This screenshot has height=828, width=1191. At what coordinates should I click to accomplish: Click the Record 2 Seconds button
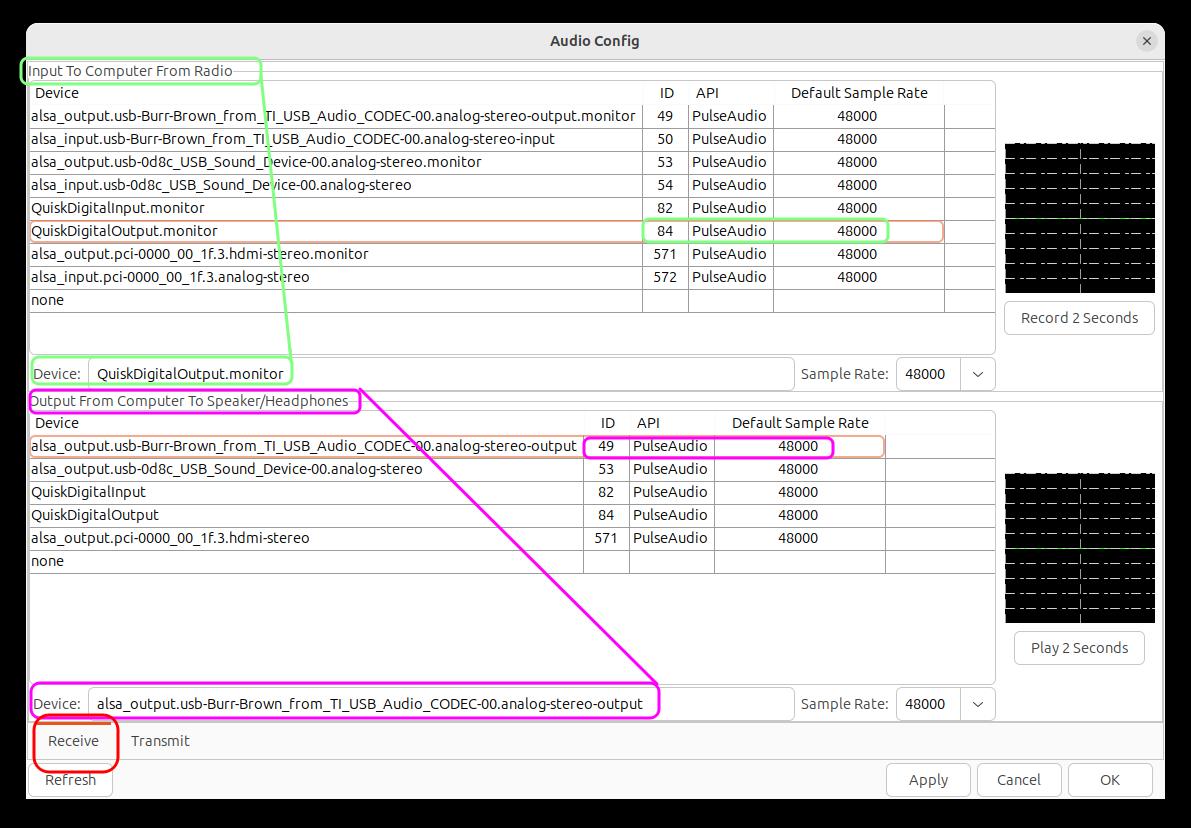1079,318
